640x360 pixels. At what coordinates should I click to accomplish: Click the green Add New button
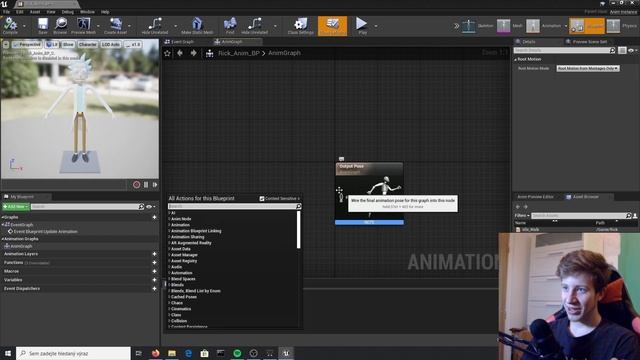(16, 207)
